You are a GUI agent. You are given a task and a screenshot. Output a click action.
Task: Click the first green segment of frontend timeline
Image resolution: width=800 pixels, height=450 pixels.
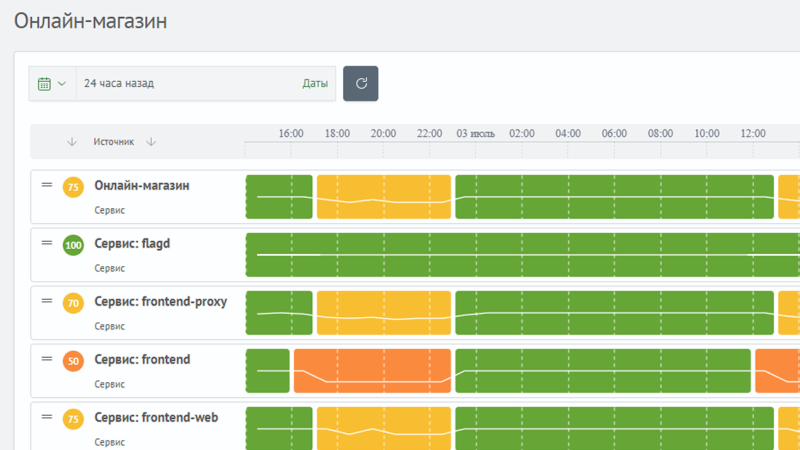tap(267, 371)
